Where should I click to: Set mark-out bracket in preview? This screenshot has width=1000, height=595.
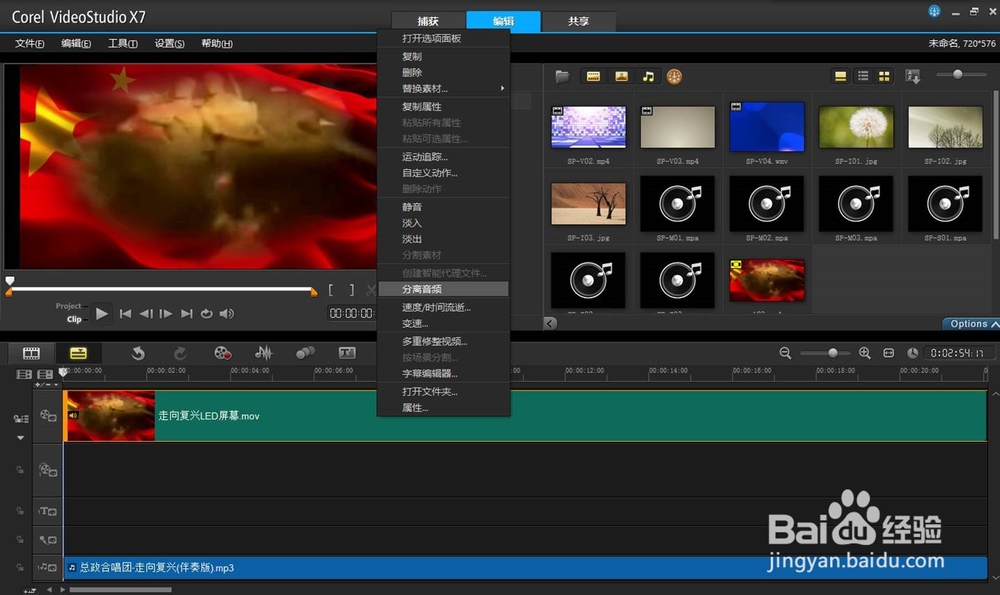[x=351, y=290]
